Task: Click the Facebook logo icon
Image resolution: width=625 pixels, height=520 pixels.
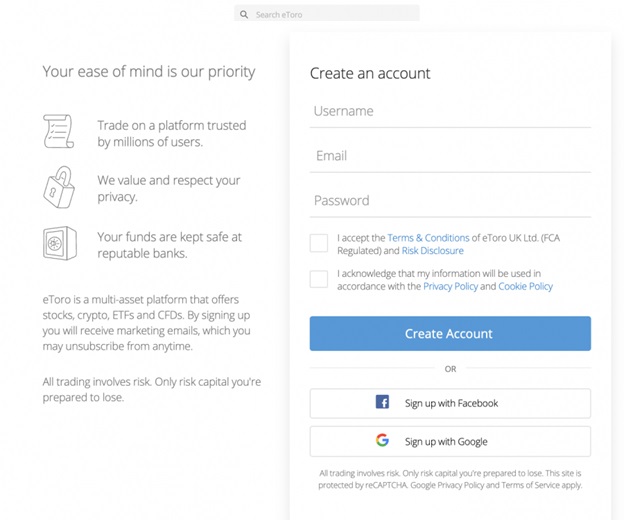Action: pyautogui.click(x=382, y=403)
